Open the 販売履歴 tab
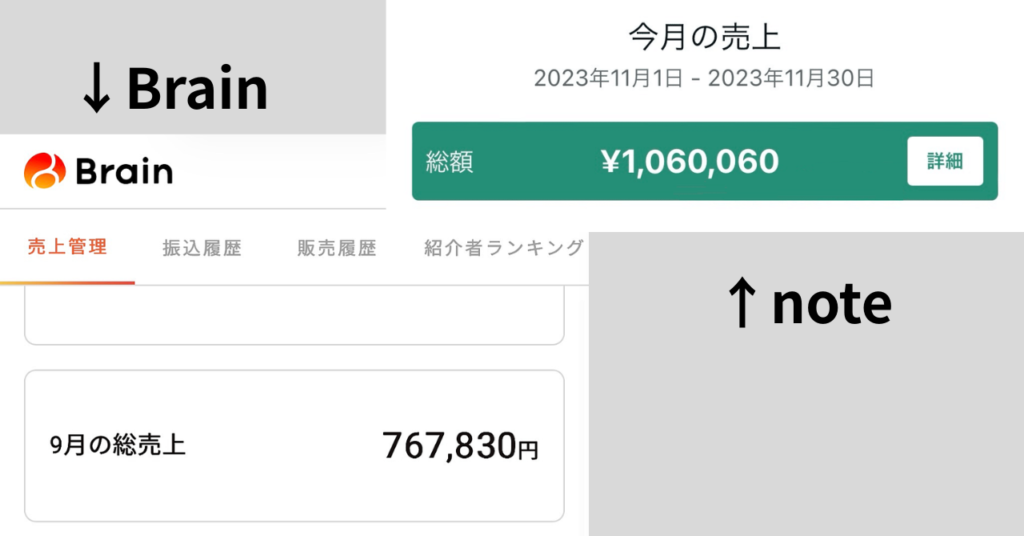This screenshot has height=536, width=1024. tap(337, 249)
